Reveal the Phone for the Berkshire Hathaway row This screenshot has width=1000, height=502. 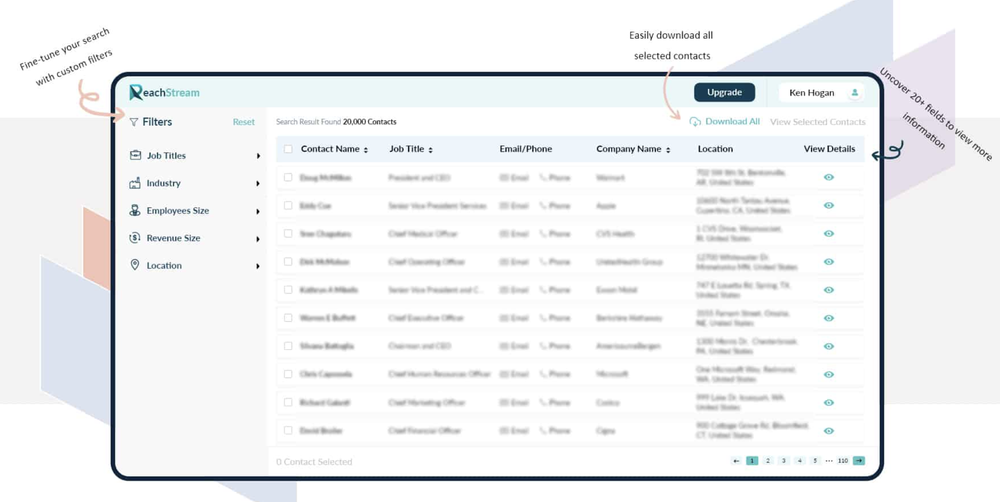[554, 318]
